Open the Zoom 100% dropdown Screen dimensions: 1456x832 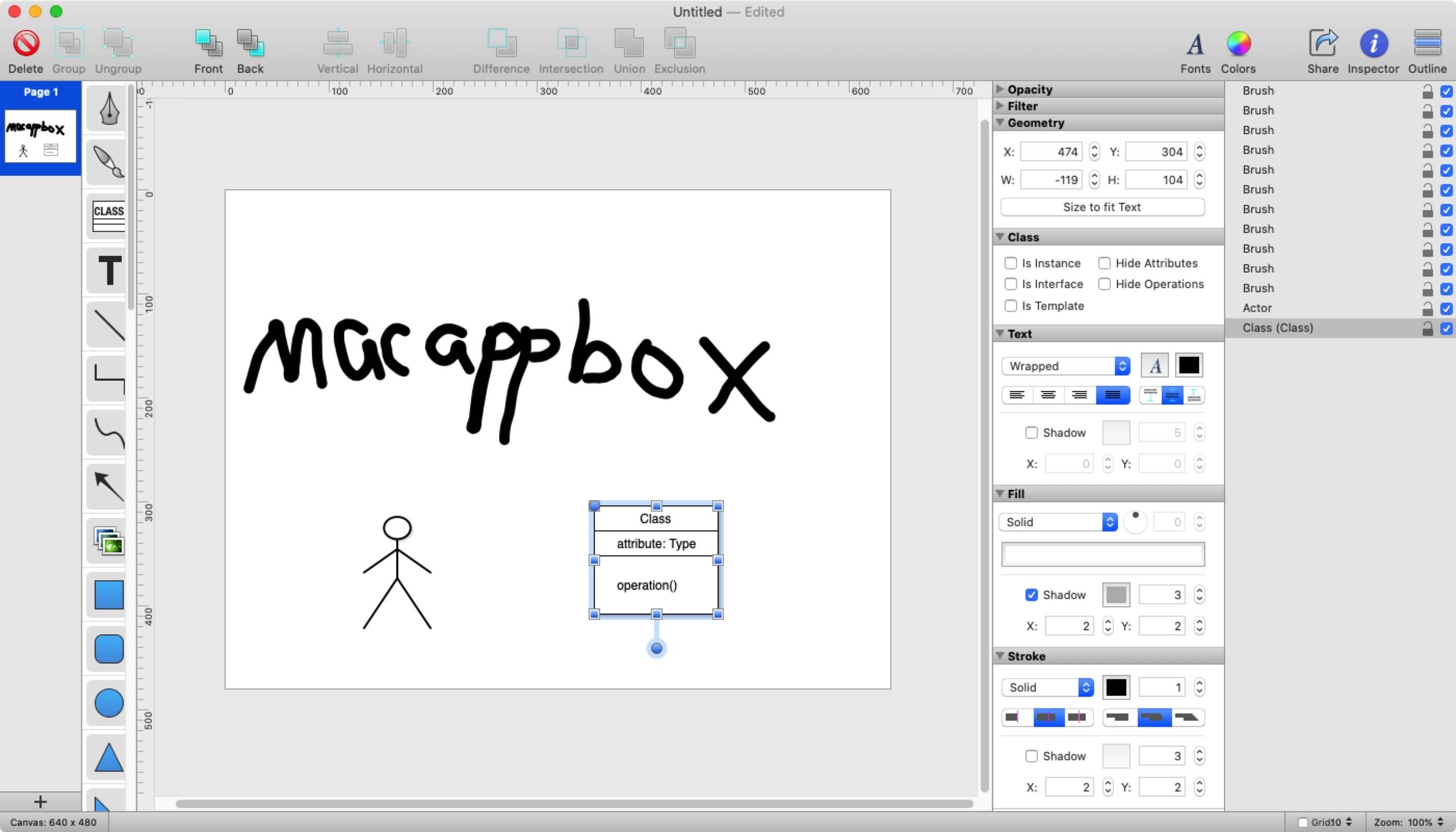[1409, 822]
